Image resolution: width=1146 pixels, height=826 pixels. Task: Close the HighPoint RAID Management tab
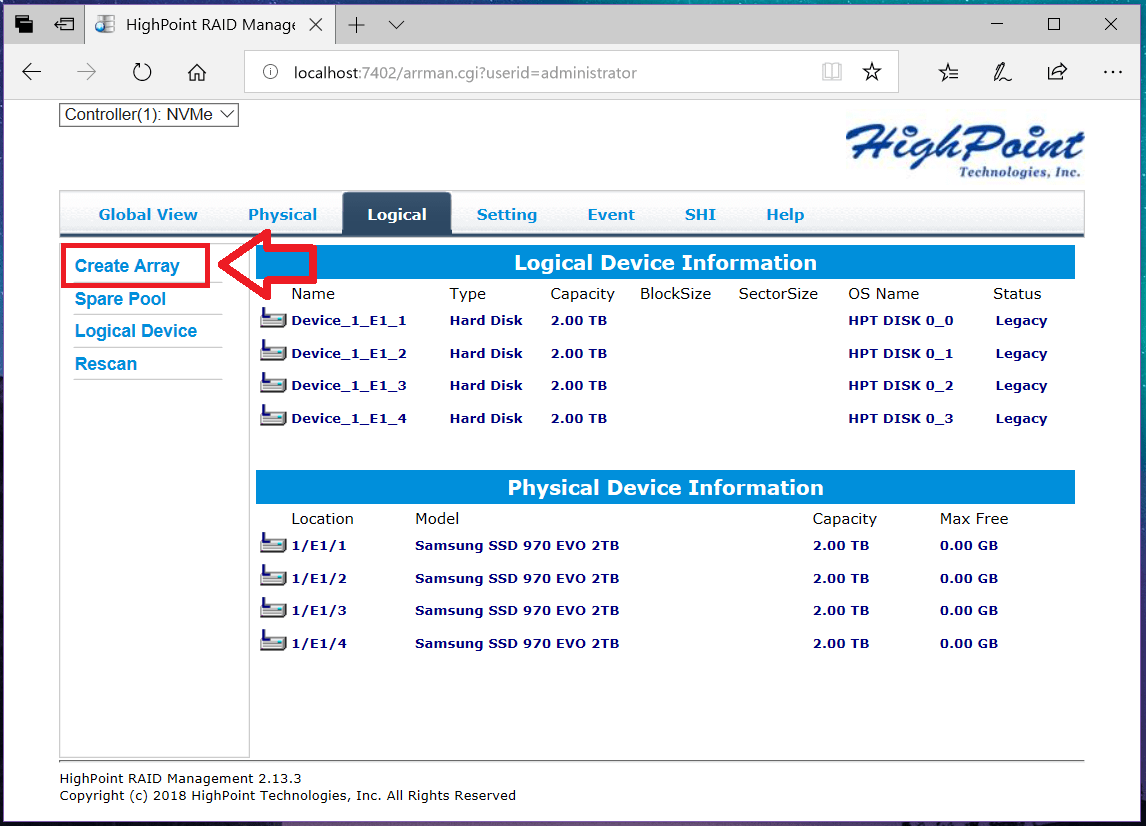tap(316, 25)
